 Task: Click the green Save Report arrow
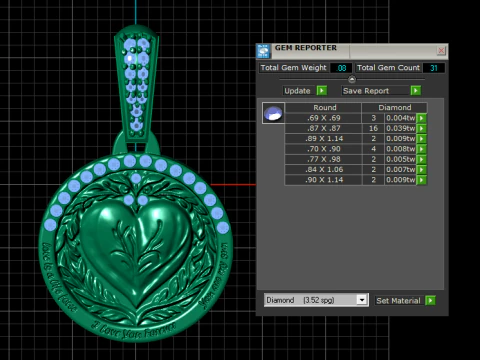(x=416, y=91)
